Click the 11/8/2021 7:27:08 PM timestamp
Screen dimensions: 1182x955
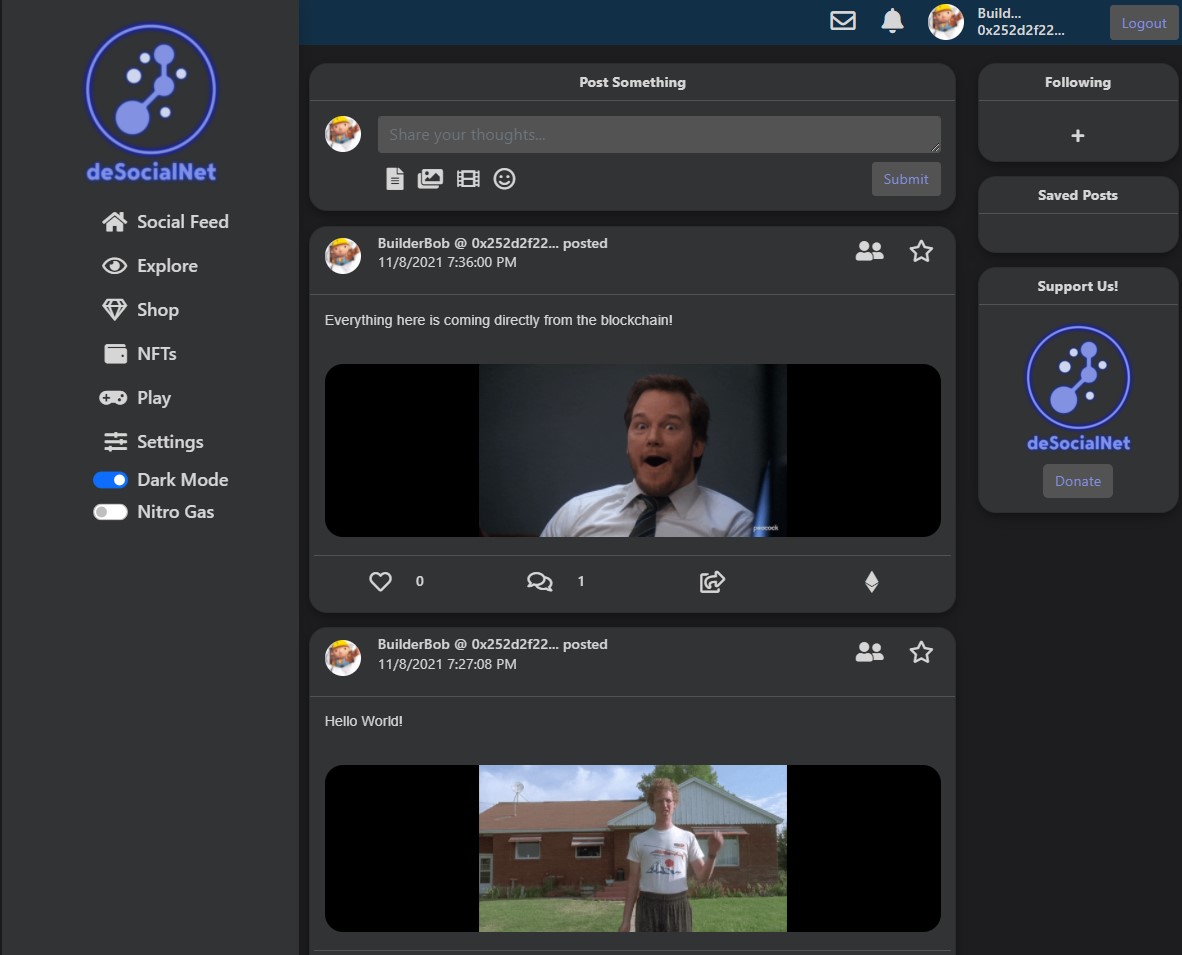pyautogui.click(x=447, y=664)
